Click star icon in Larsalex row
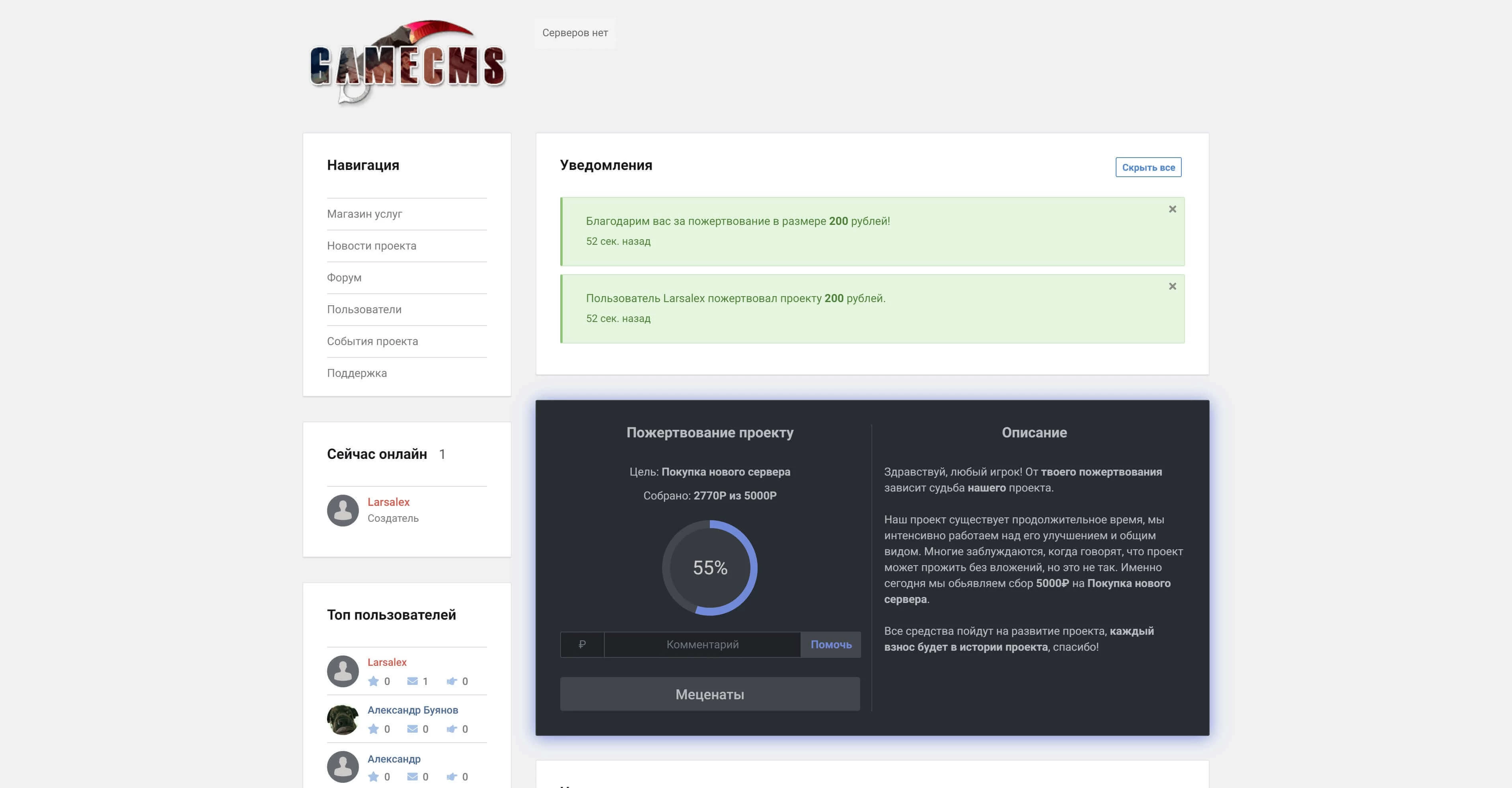This screenshot has height=788, width=1512. [x=373, y=681]
